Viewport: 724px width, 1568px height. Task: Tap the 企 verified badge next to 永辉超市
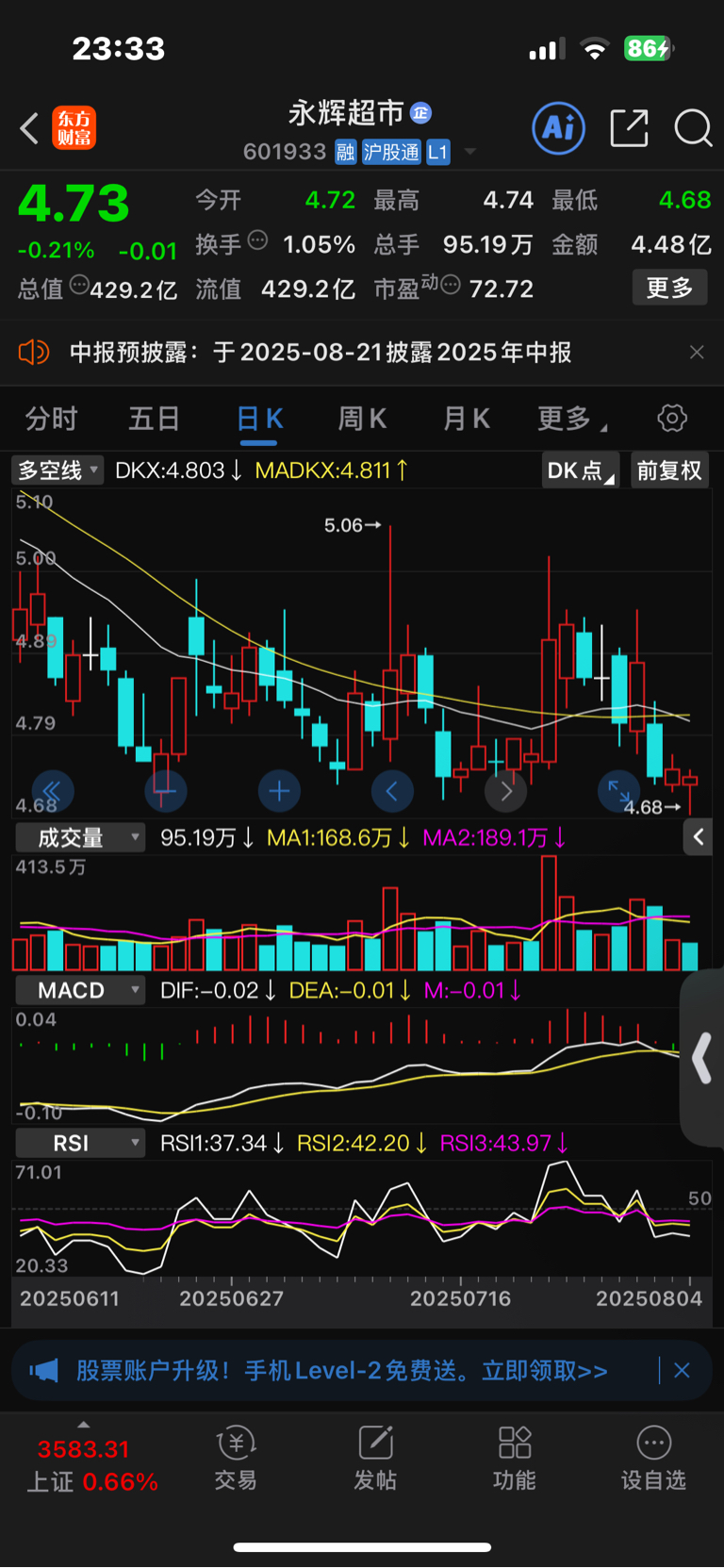[420, 113]
